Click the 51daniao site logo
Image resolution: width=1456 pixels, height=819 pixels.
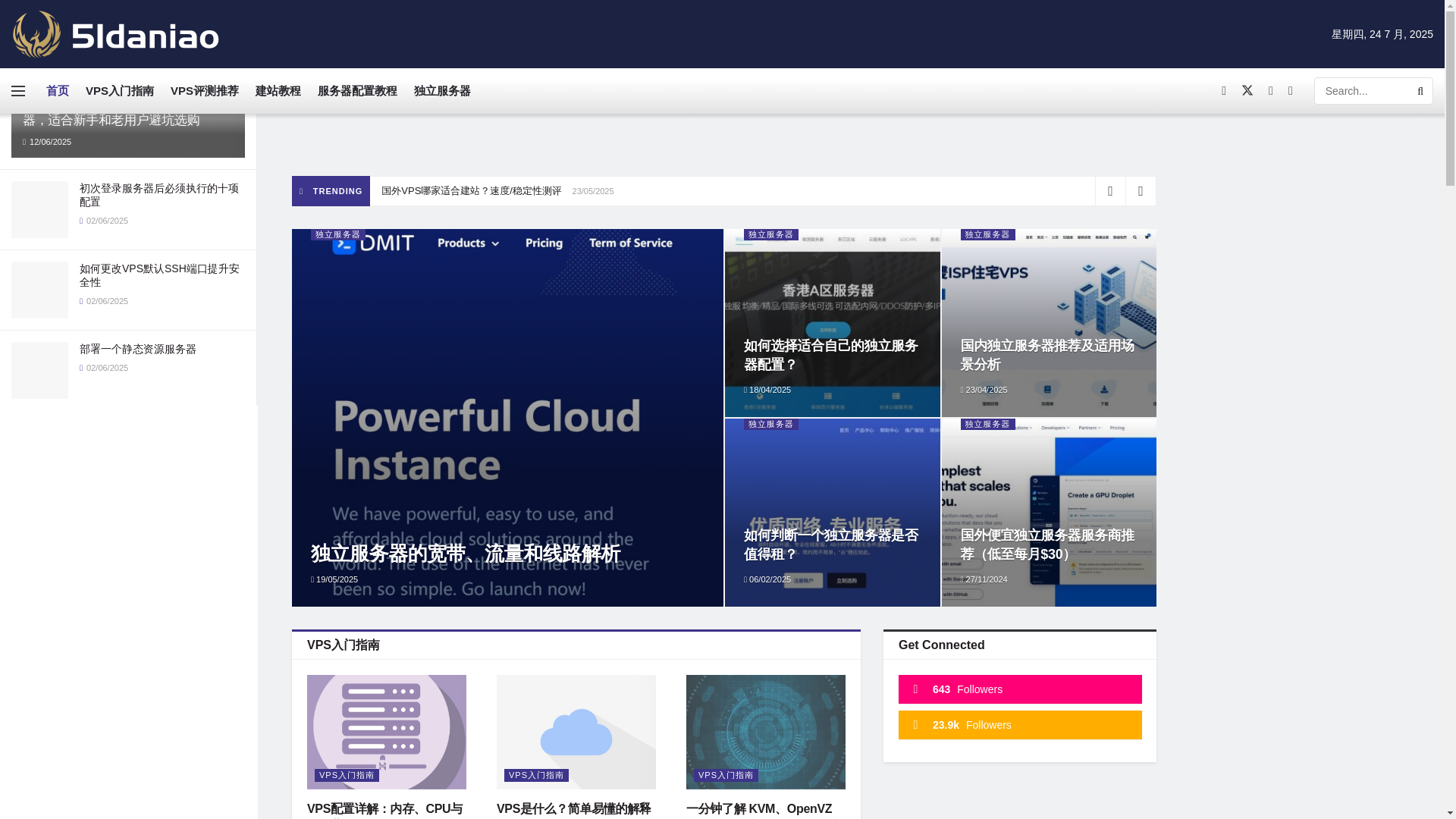click(x=115, y=34)
